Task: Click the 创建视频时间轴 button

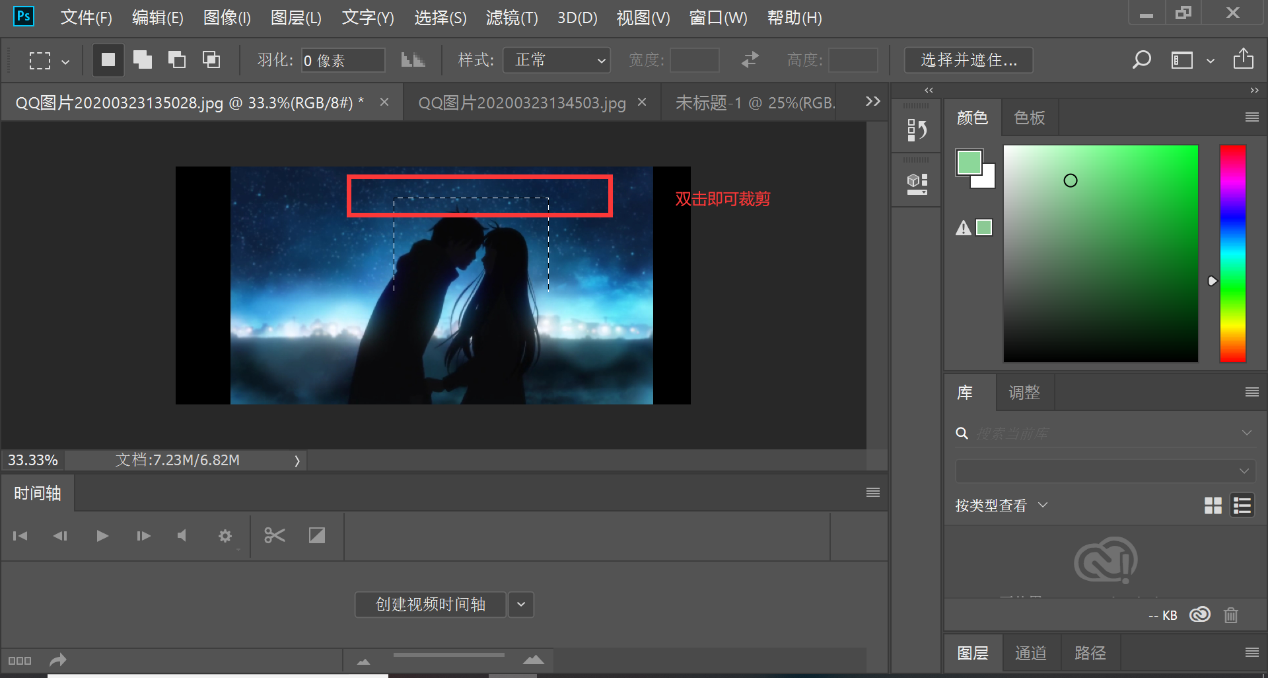Action: (x=430, y=604)
